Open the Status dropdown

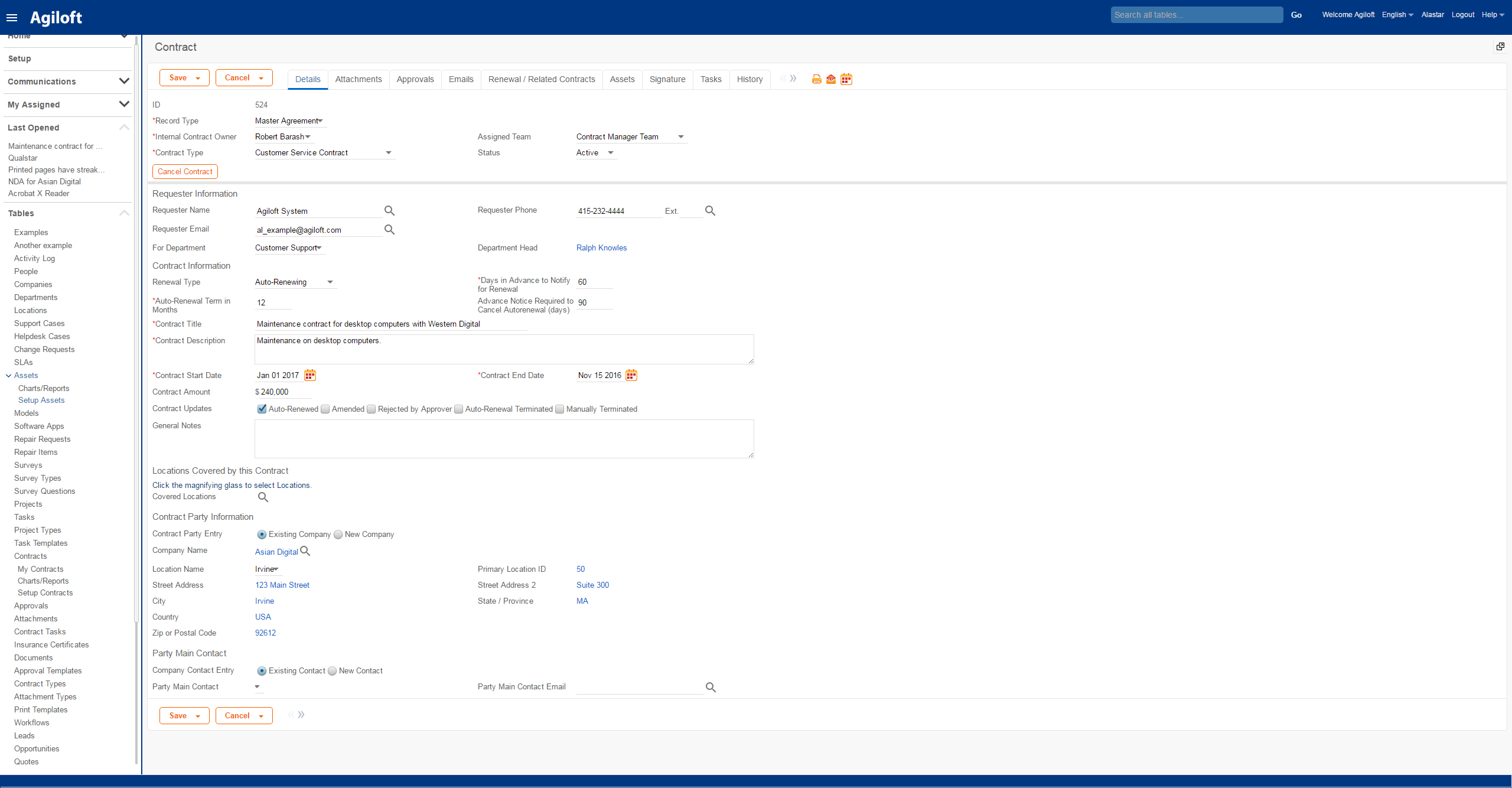pos(596,153)
